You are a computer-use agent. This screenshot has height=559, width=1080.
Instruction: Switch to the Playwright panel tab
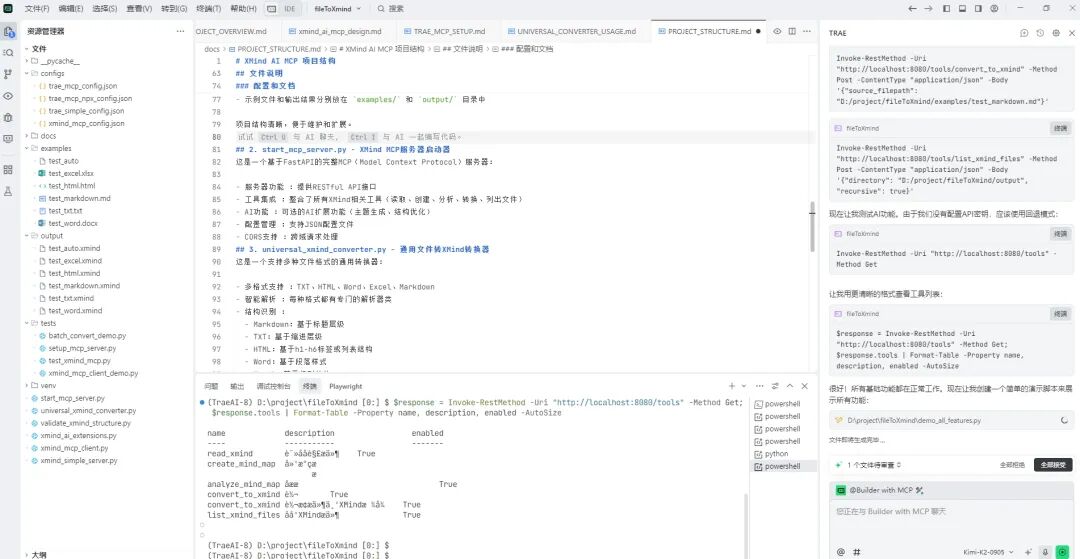click(345, 387)
